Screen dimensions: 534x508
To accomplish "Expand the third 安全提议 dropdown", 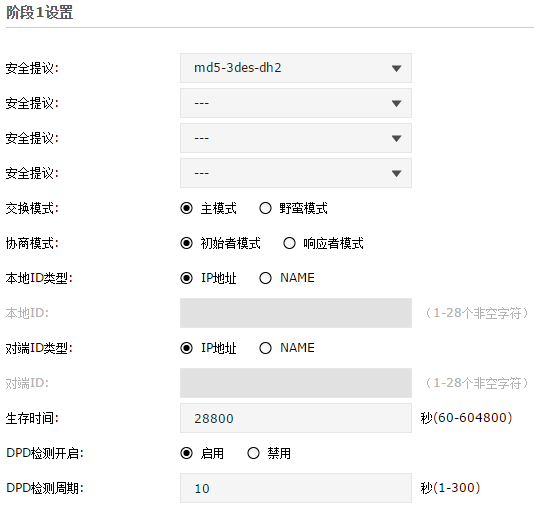I will 296,138.
